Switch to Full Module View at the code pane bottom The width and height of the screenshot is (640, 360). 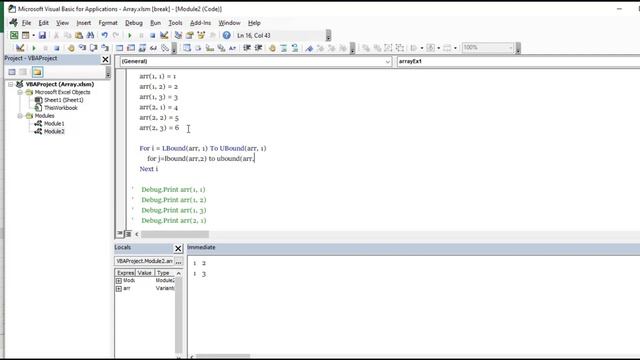pyautogui.click(x=128, y=233)
